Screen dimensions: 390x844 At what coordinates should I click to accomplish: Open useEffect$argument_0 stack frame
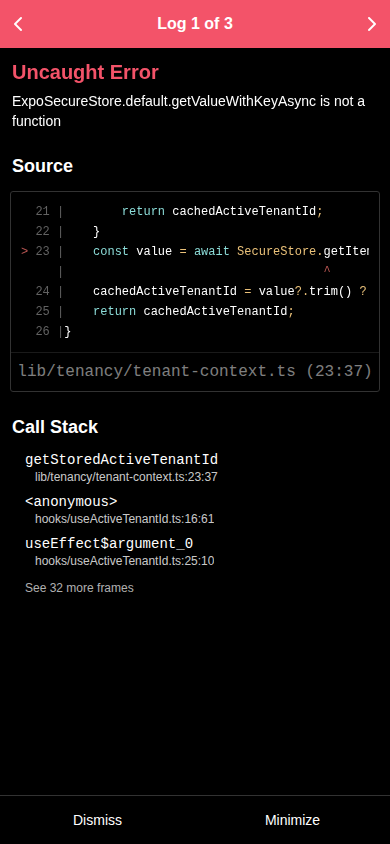click(x=119, y=551)
